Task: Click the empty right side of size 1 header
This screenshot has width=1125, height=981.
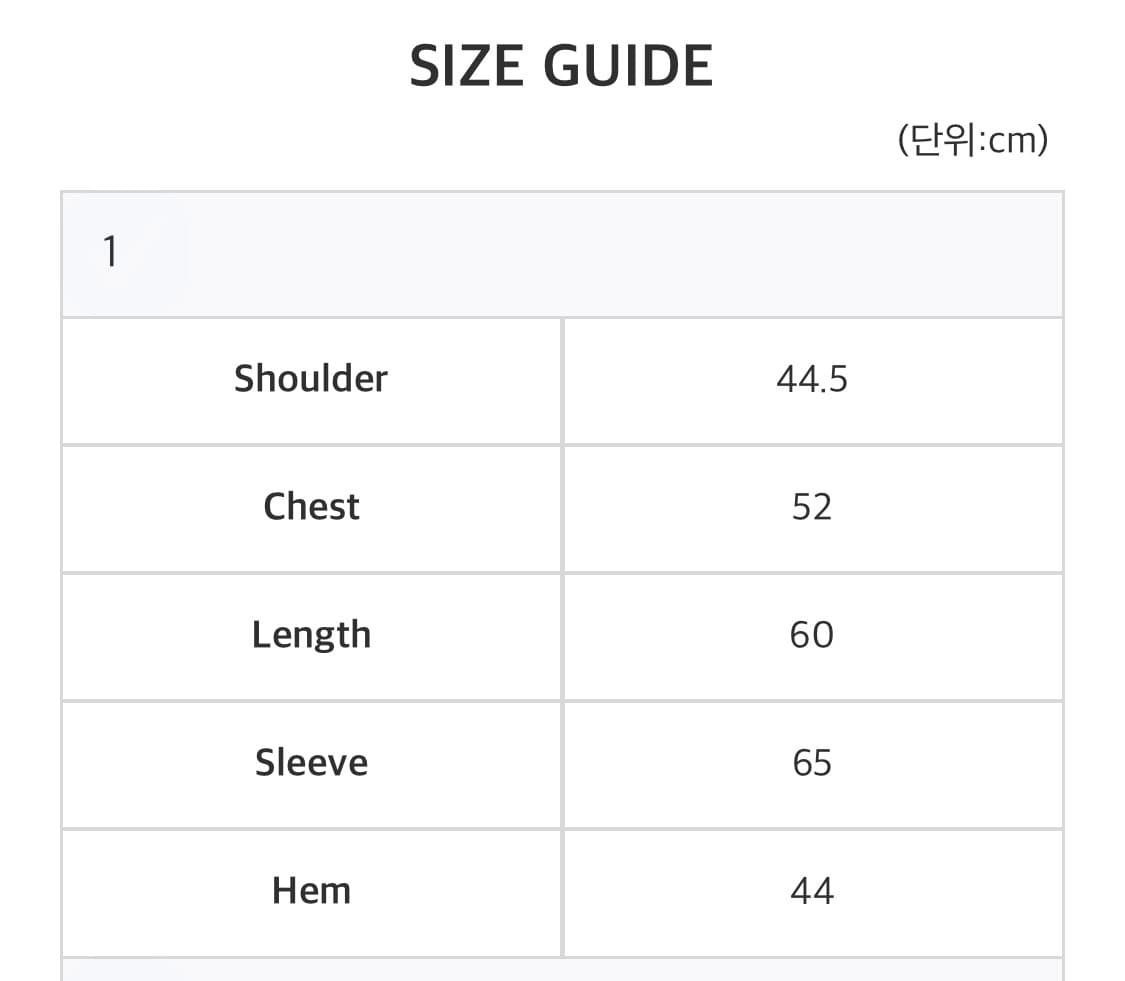Action: point(700,254)
